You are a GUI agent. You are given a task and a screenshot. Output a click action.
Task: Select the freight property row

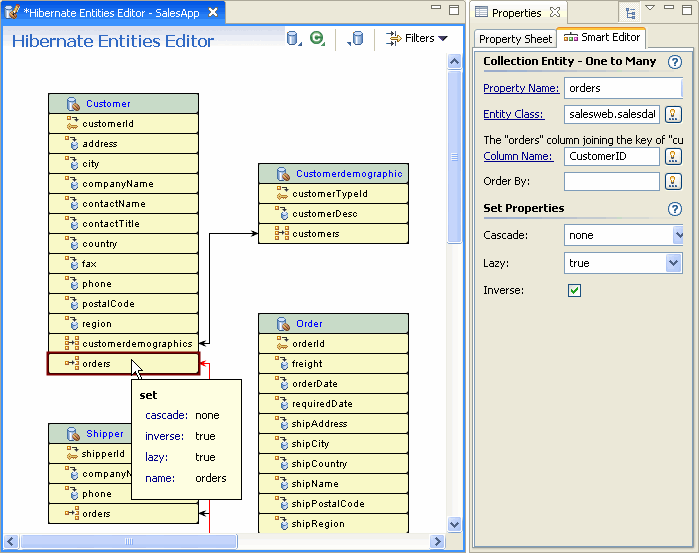pyautogui.click(x=333, y=363)
